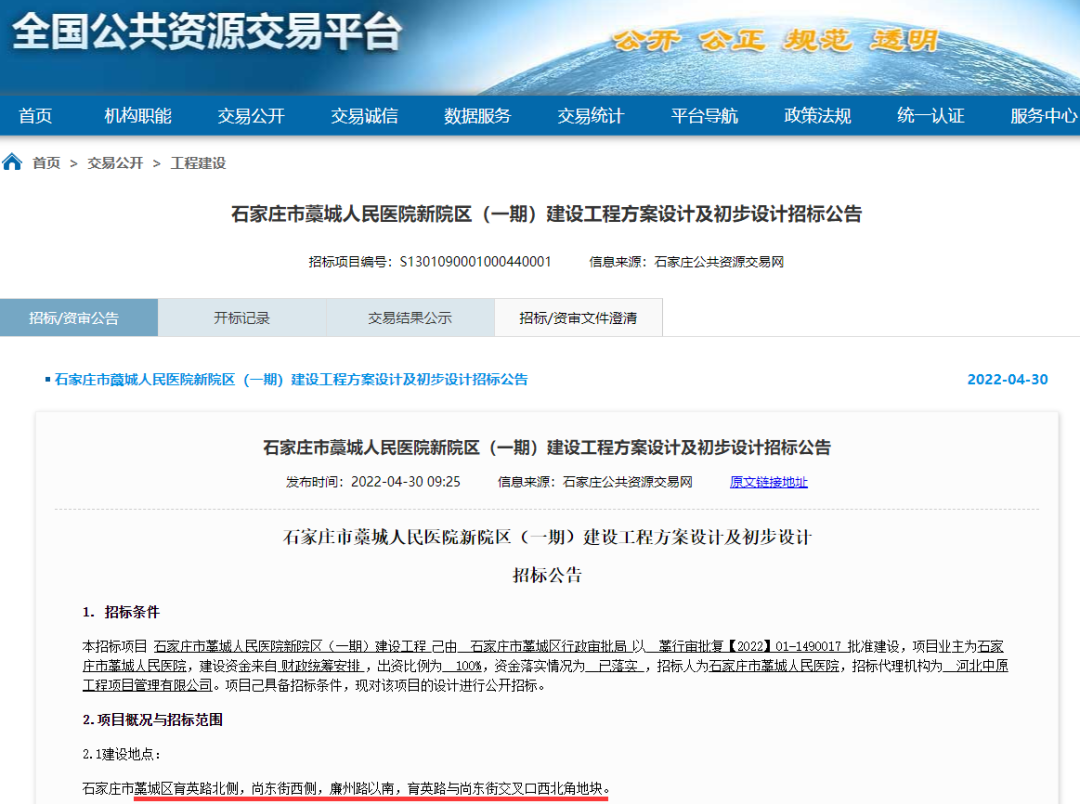Click the 发布时间 2022-04-30 09:25 text

pyautogui.click(x=373, y=482)
